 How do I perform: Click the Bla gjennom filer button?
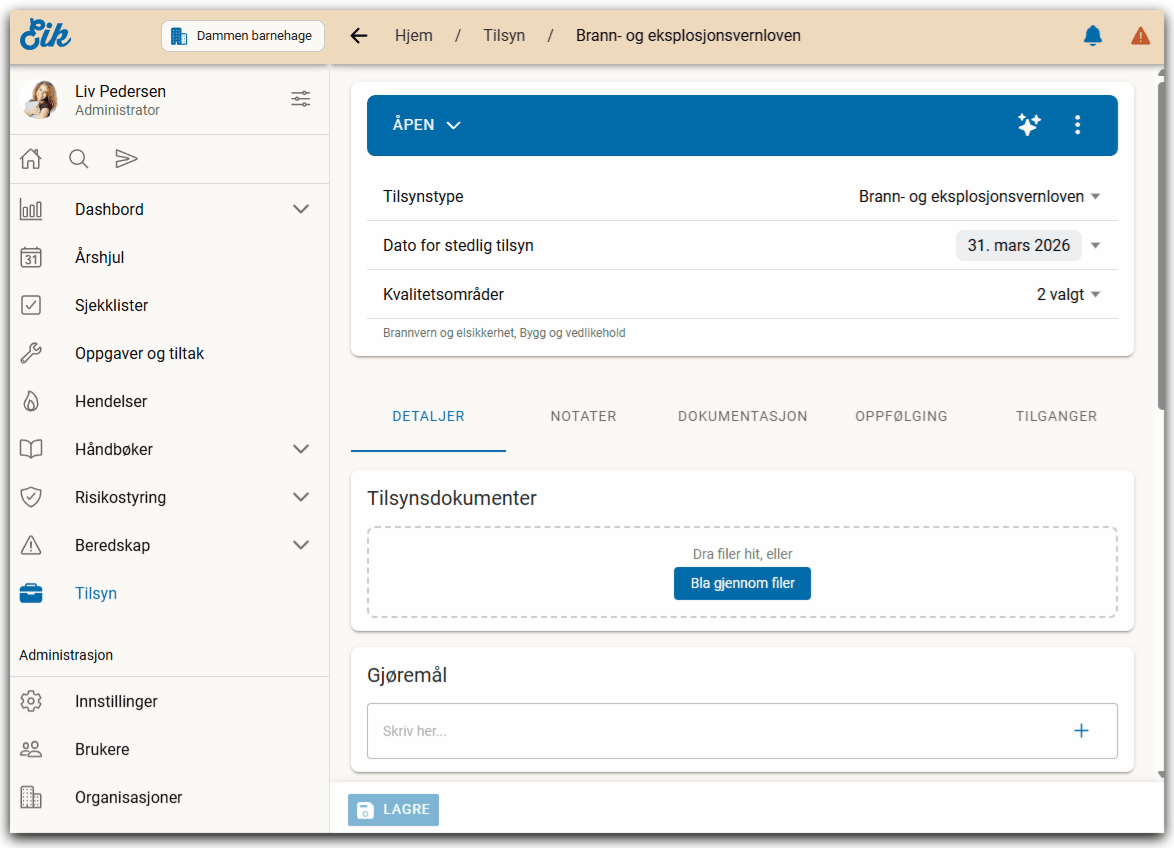[742, 583]
